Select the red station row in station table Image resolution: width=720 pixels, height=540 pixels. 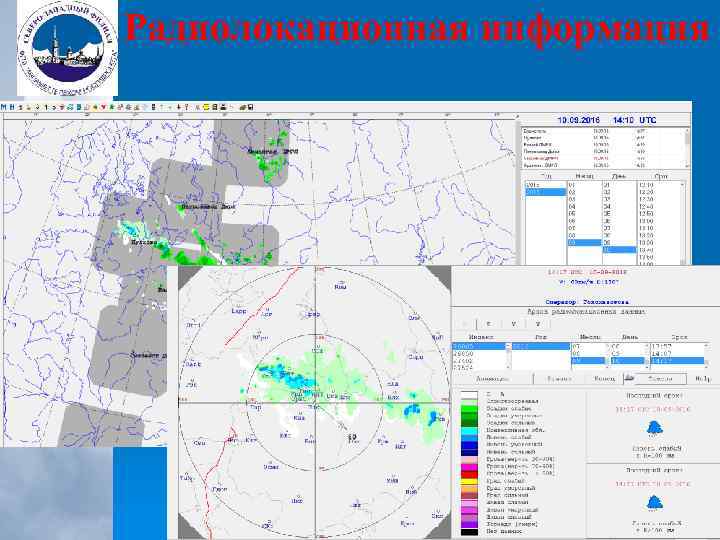[602, 158]
